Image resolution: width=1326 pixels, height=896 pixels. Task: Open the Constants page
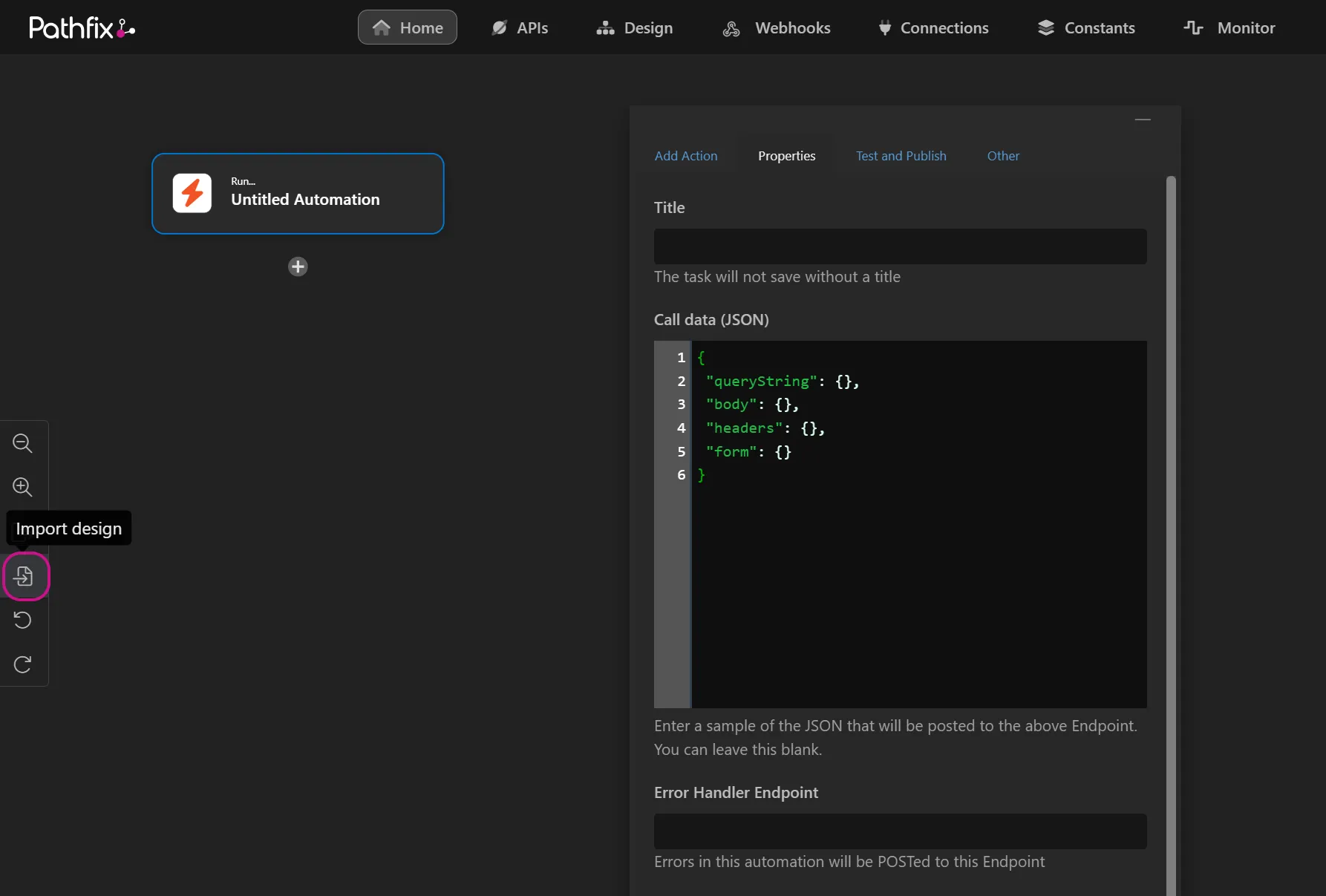click(1086, 27)
